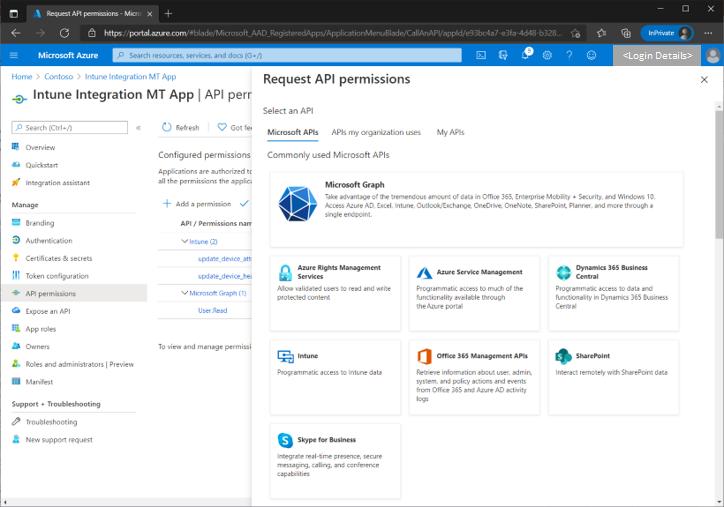
Task: View site information lock icon
Action: coord(92,33)
